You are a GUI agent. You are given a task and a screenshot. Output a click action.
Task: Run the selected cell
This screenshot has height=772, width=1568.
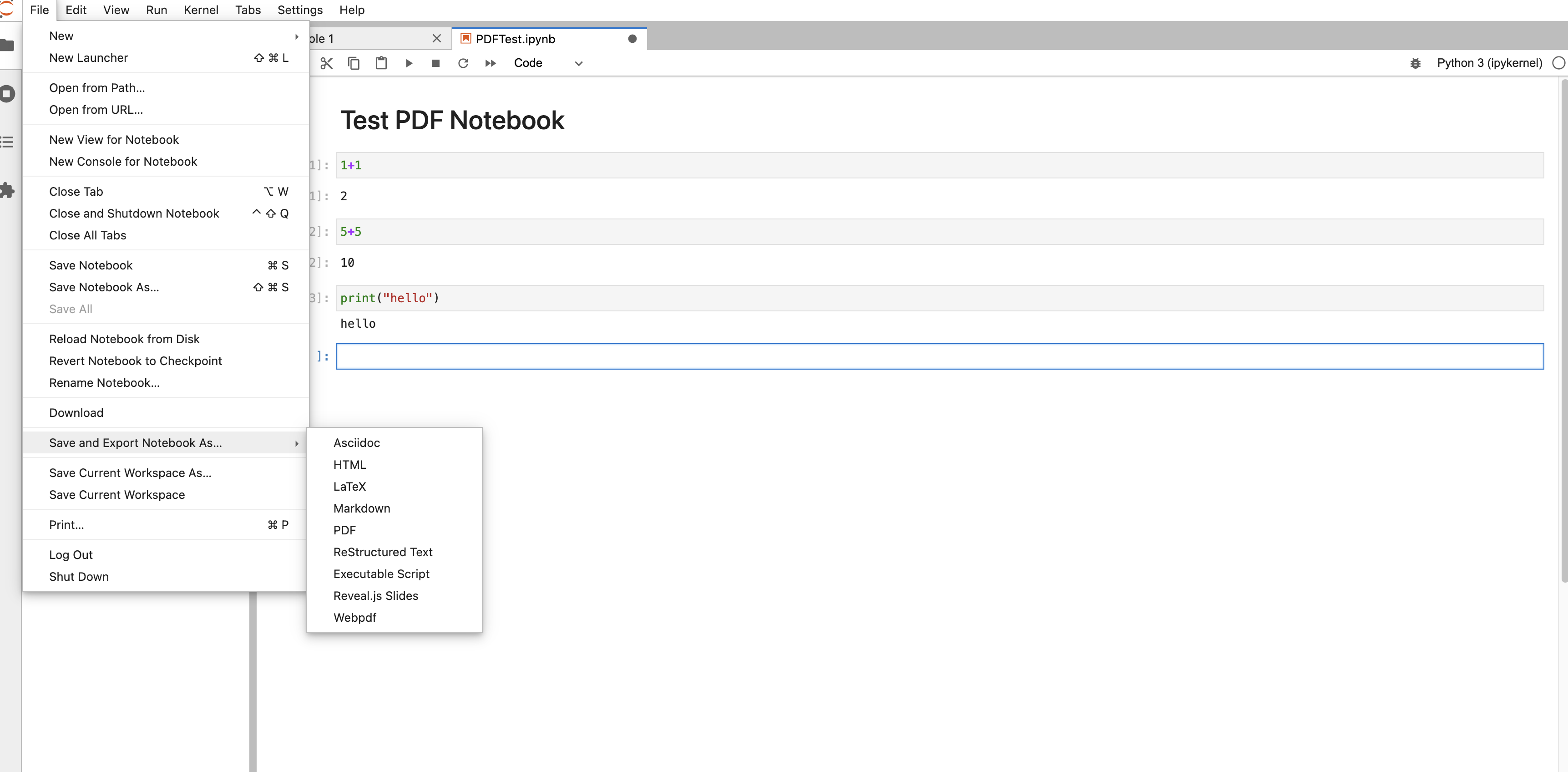coord(409,63)
